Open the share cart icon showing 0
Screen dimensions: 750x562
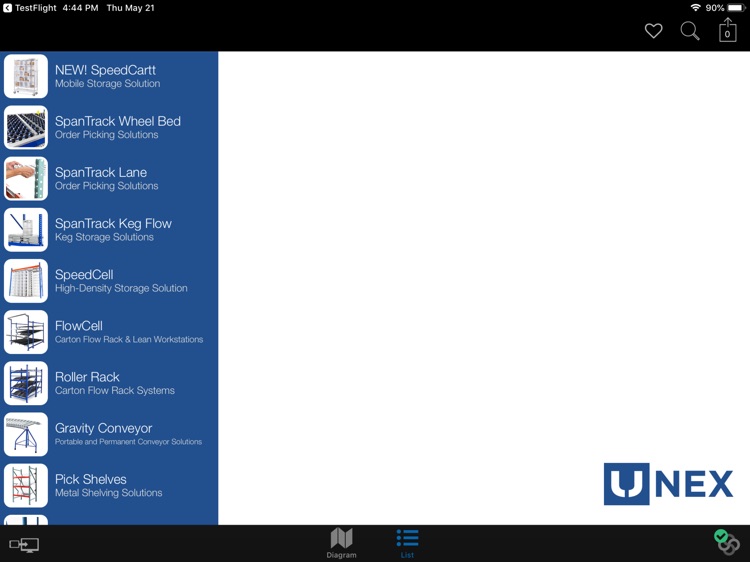(x=728, y=30)
